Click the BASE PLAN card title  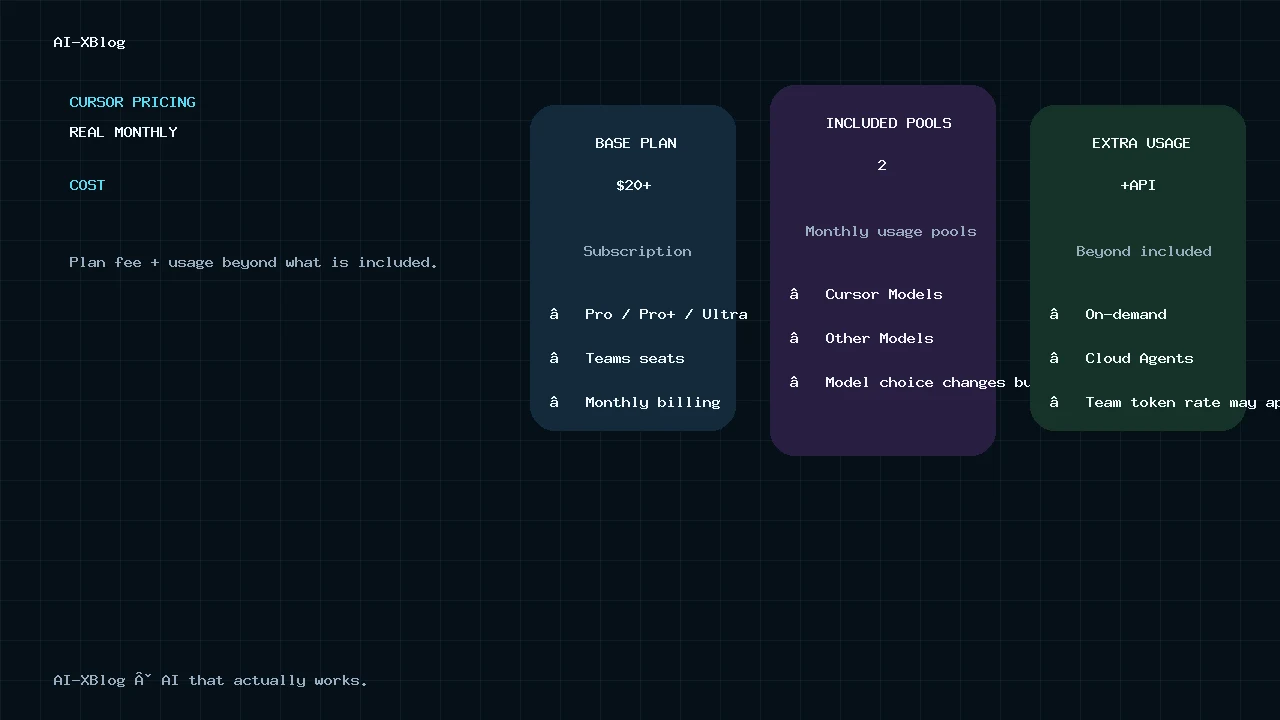(x=636, y=143)
